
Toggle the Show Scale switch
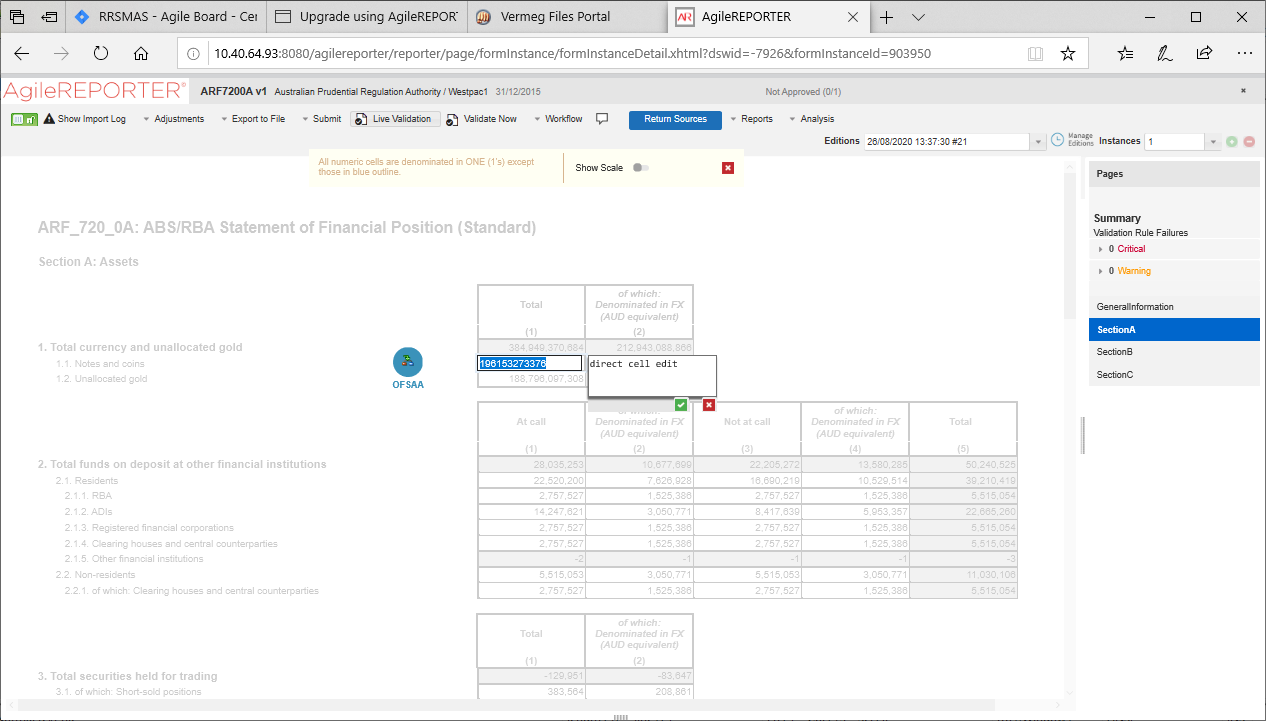click(x=641, y=168)
